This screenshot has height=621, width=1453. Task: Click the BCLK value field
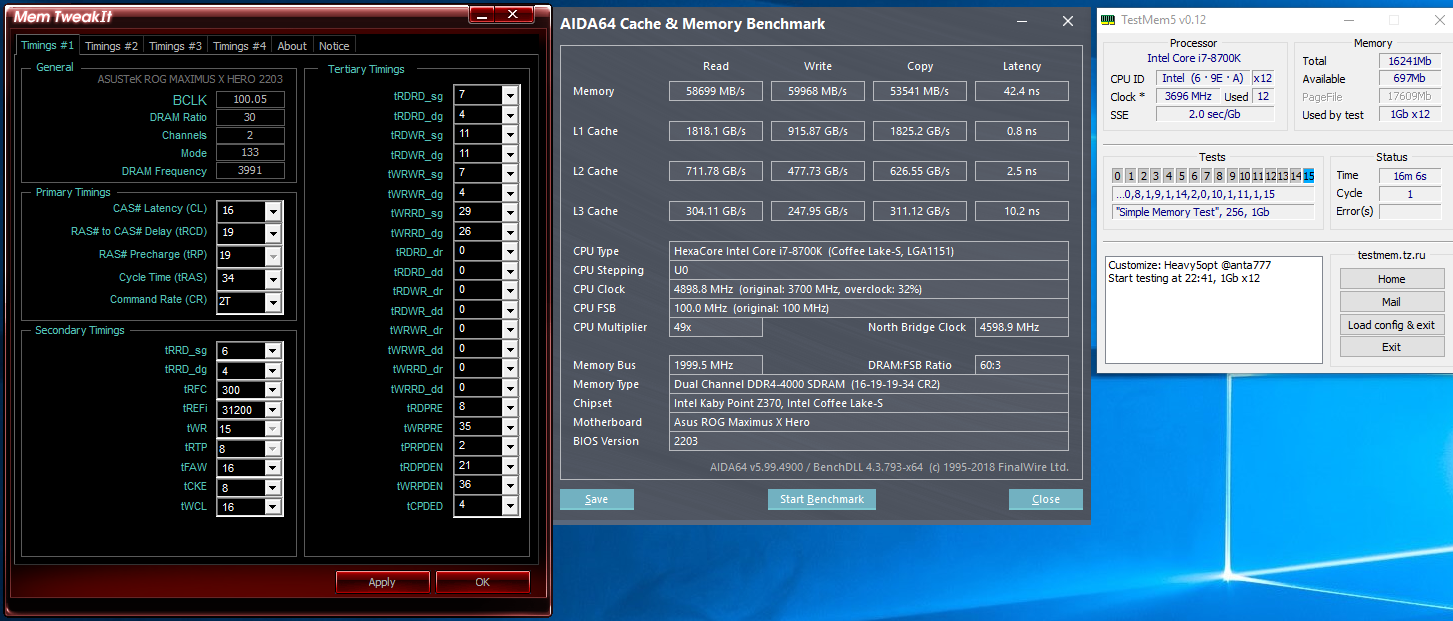click(249, 99)
